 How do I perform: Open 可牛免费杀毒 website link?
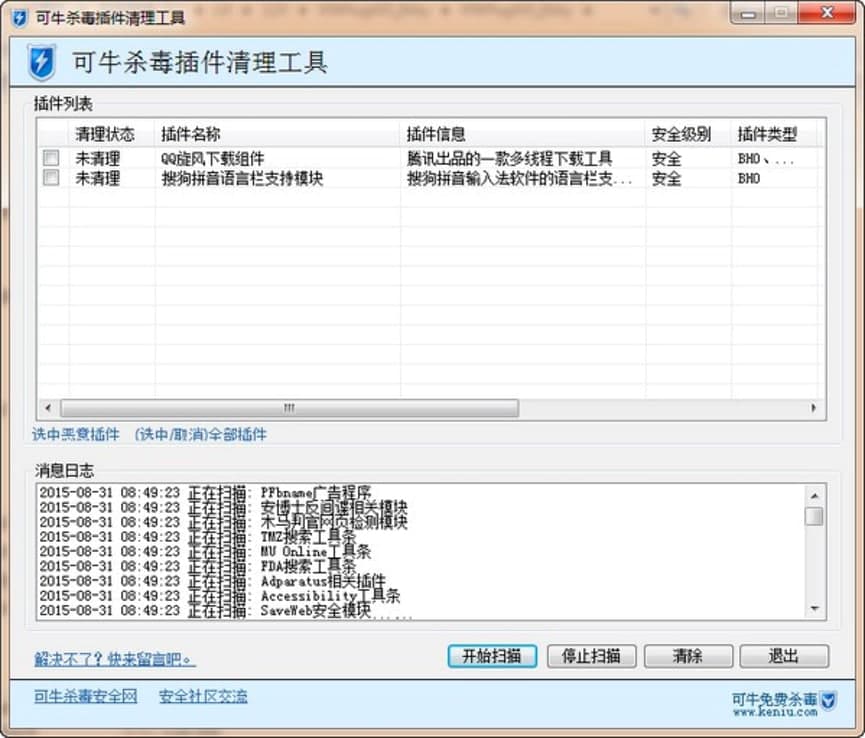coord(775,704)
